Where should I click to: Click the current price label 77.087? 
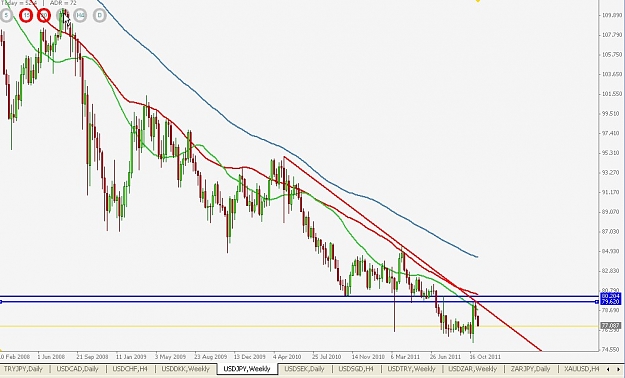[611, 326]
